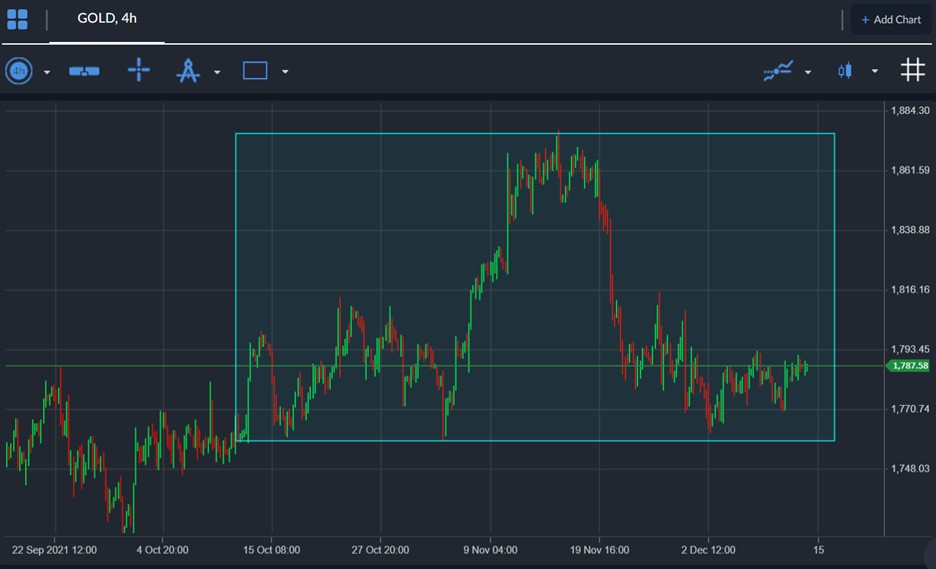This screenshot has height=569, width=936.
Task: Expand the chart type dropdown arrow
Action: [x=875, y=72]
